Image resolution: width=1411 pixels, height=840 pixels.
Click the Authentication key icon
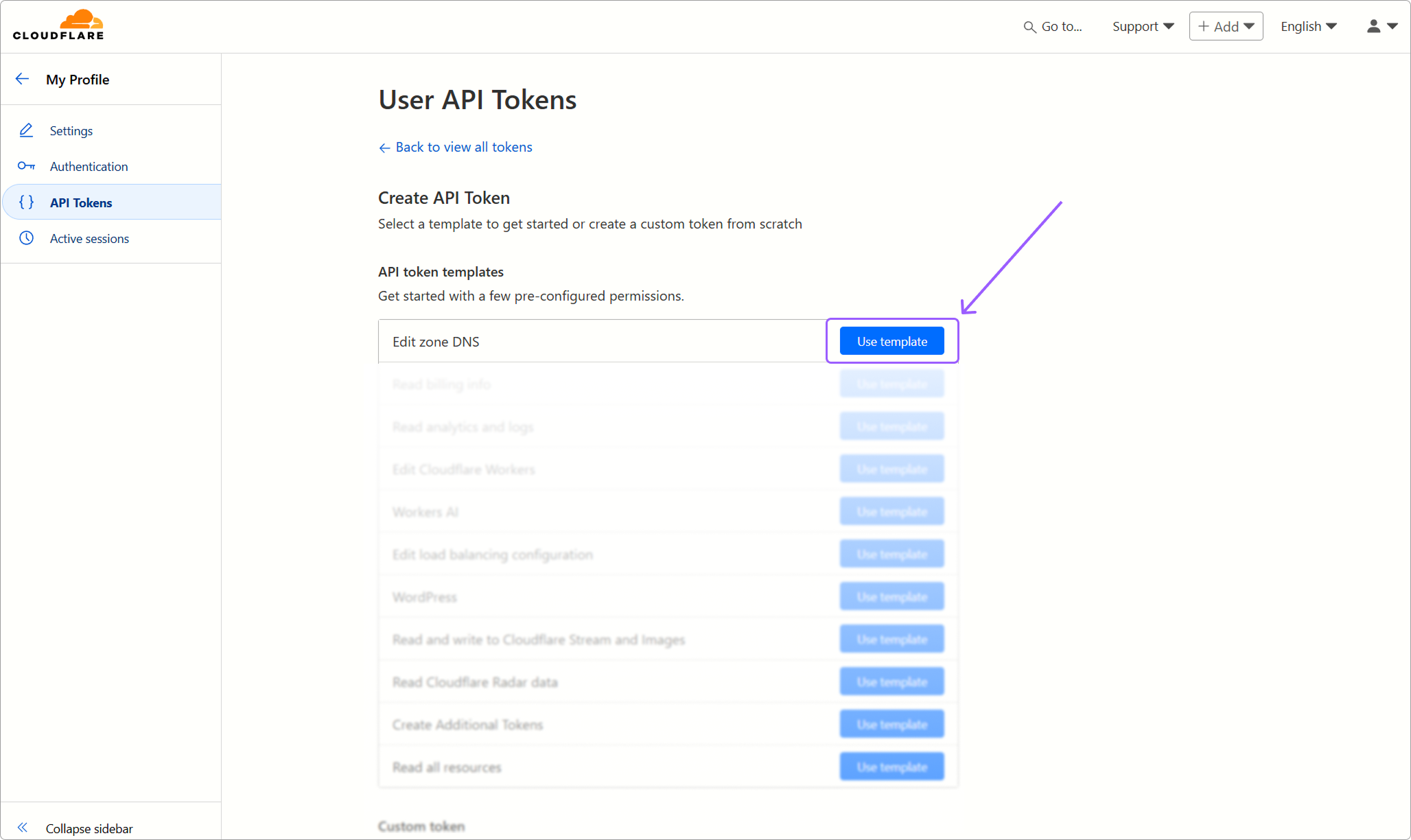pos(26,166)
